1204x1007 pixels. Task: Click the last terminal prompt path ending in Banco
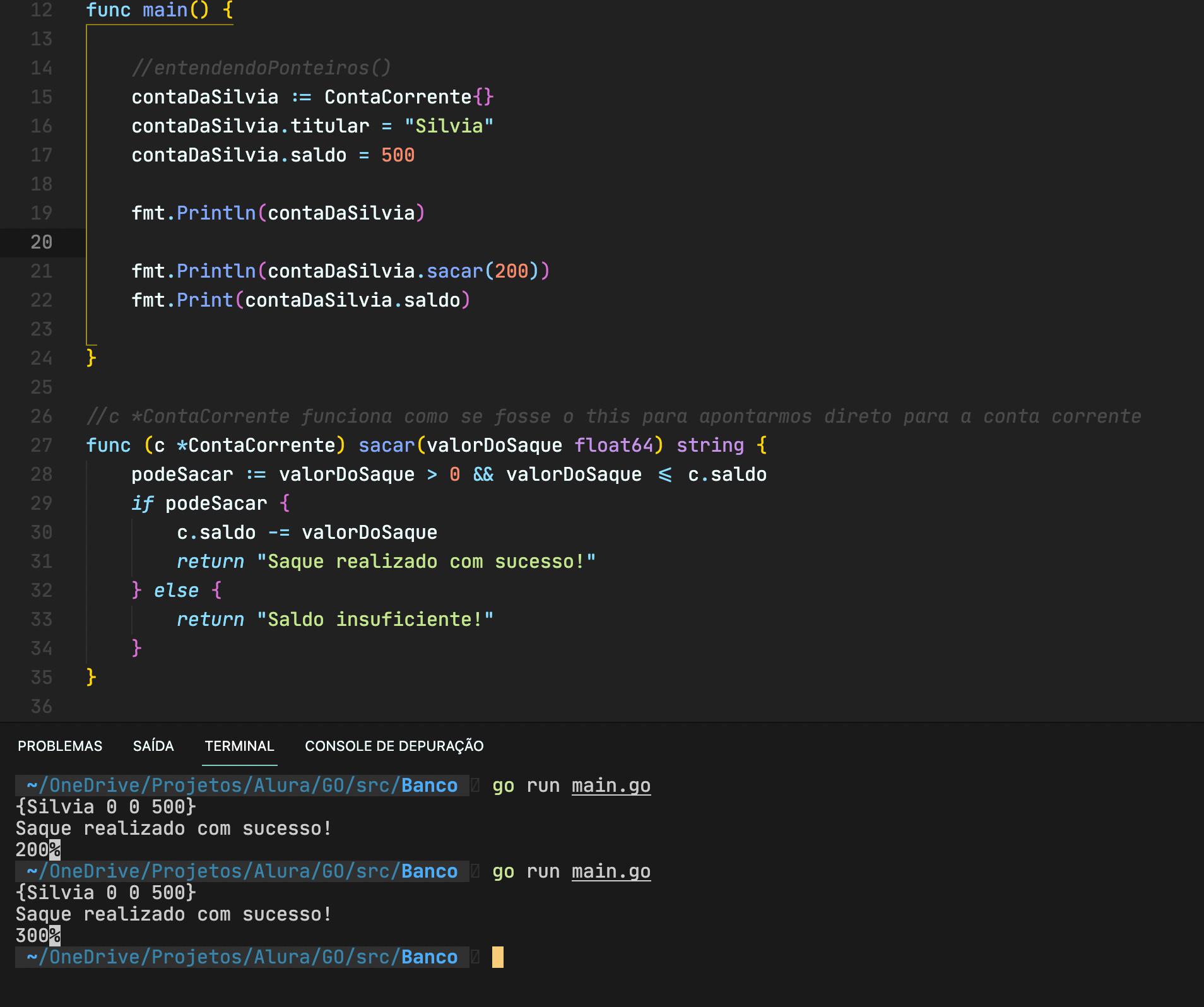click(242, 957)
